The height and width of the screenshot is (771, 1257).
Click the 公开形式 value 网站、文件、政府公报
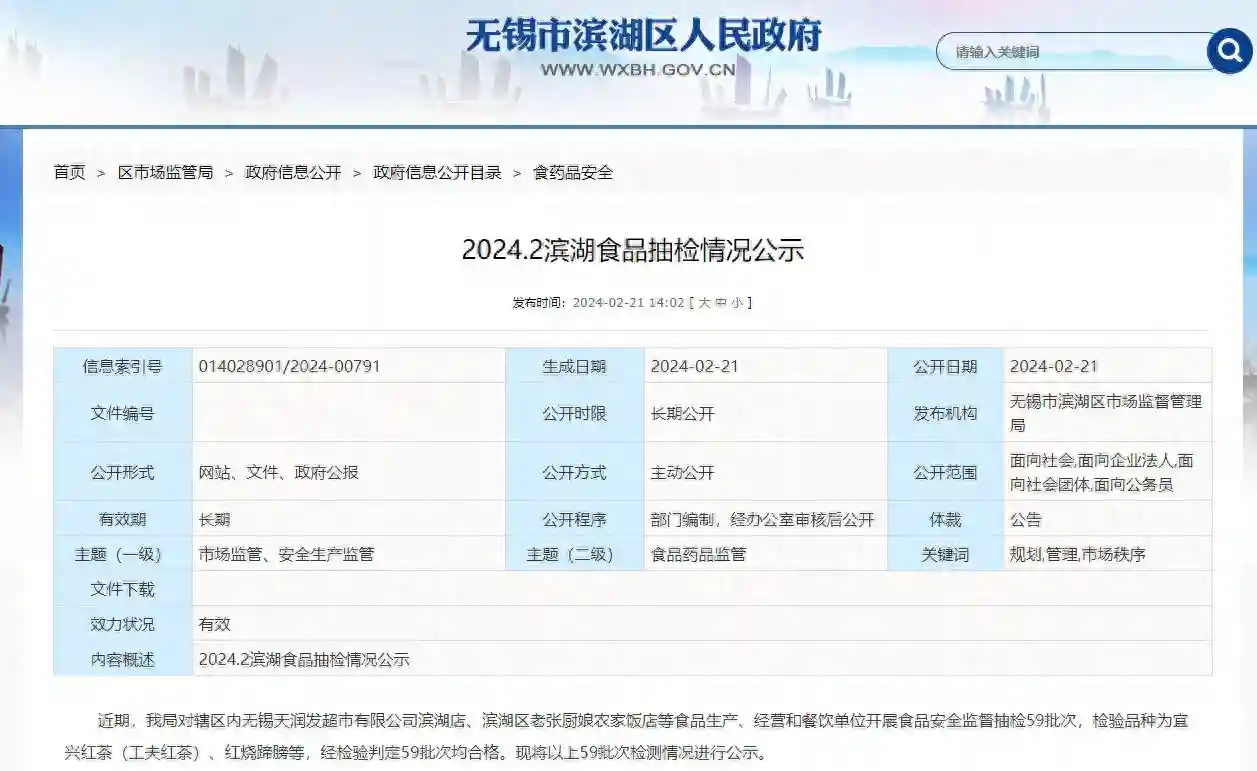coord(279,472)
